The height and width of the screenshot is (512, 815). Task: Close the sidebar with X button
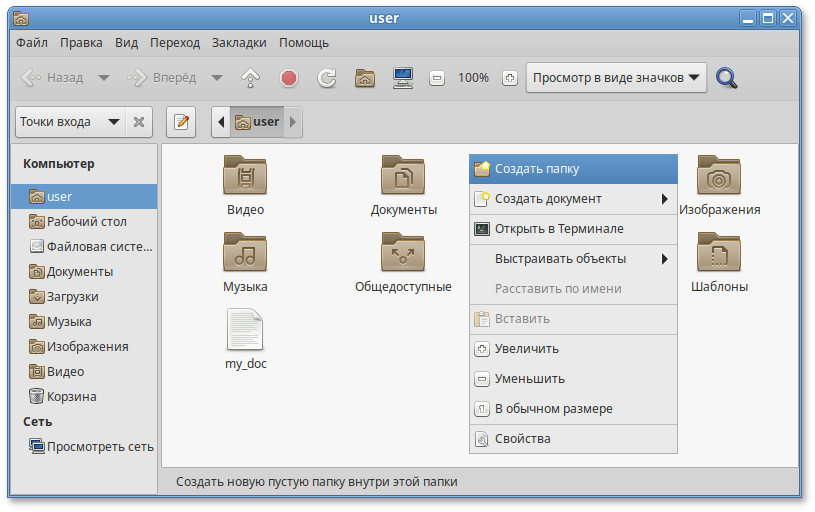[139, 122]
